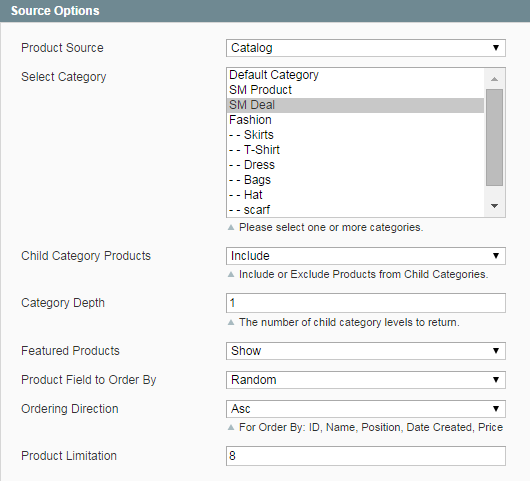Choose the Dress subcategory
Screen dimensions: 530x481
tap(356, 165)
